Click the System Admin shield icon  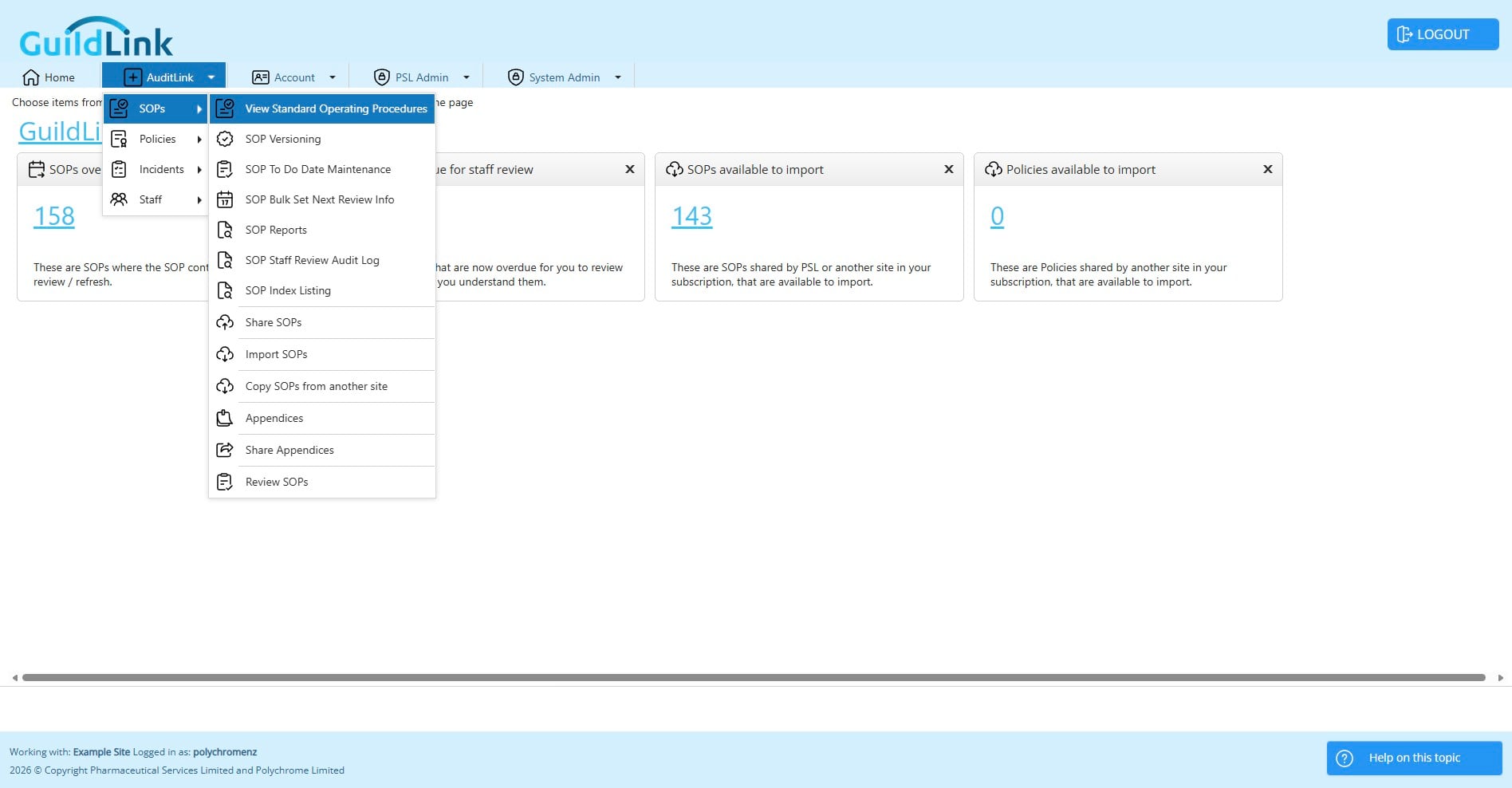click(516, 77)
